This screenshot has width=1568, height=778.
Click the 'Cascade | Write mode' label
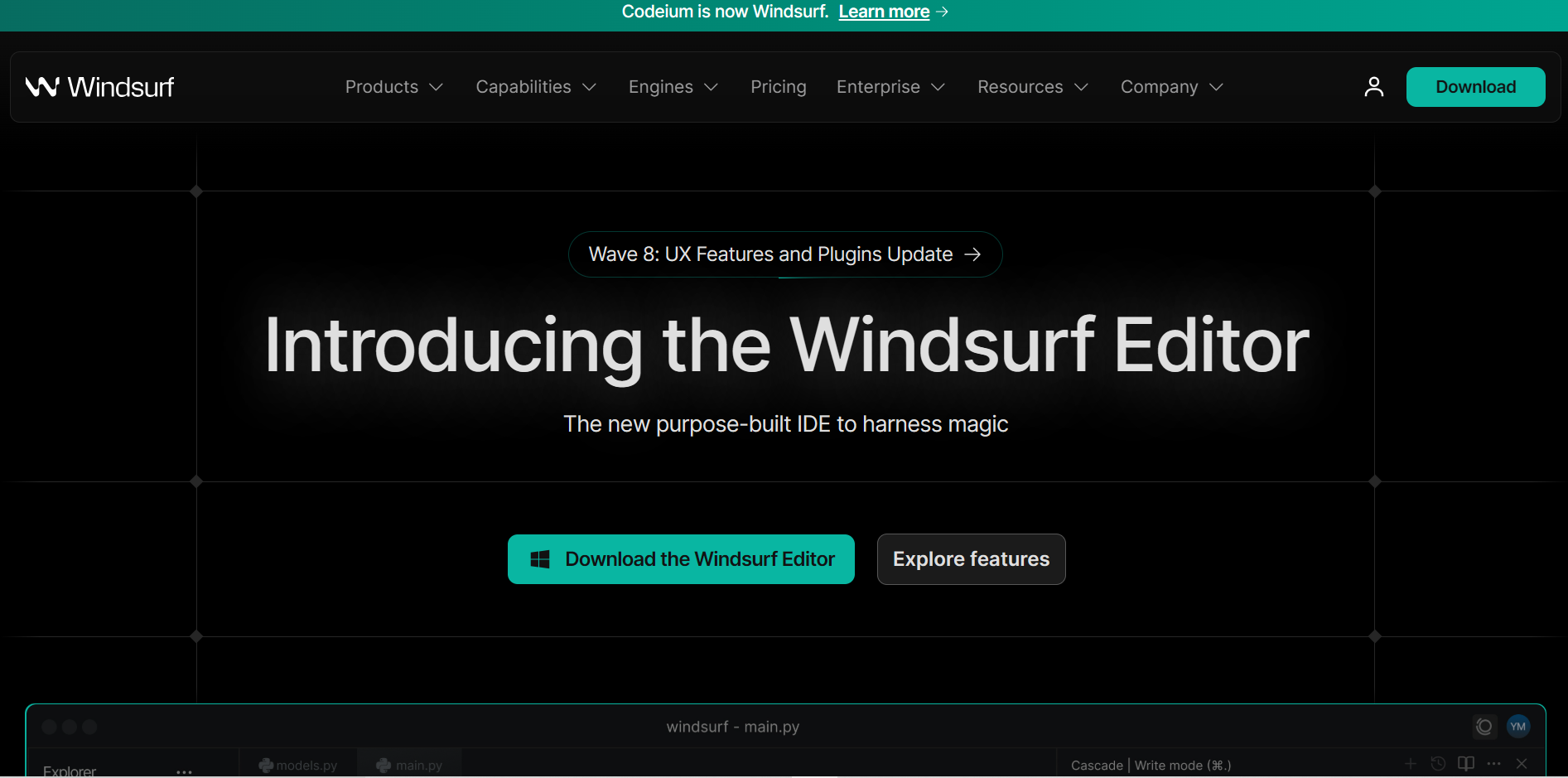tap(1151, 766)
